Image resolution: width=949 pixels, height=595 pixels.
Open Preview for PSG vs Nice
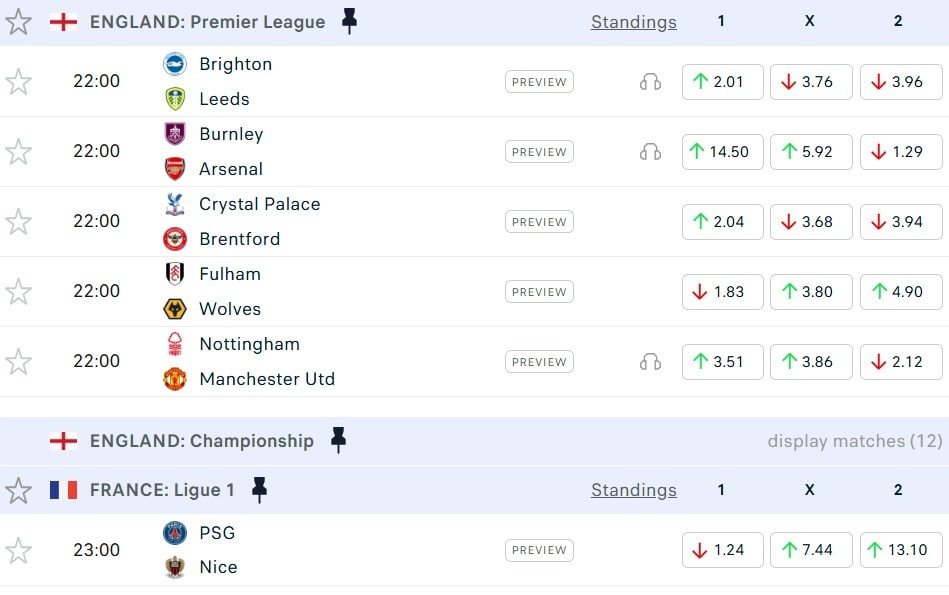pyautogui.click(x=539, y=550)
